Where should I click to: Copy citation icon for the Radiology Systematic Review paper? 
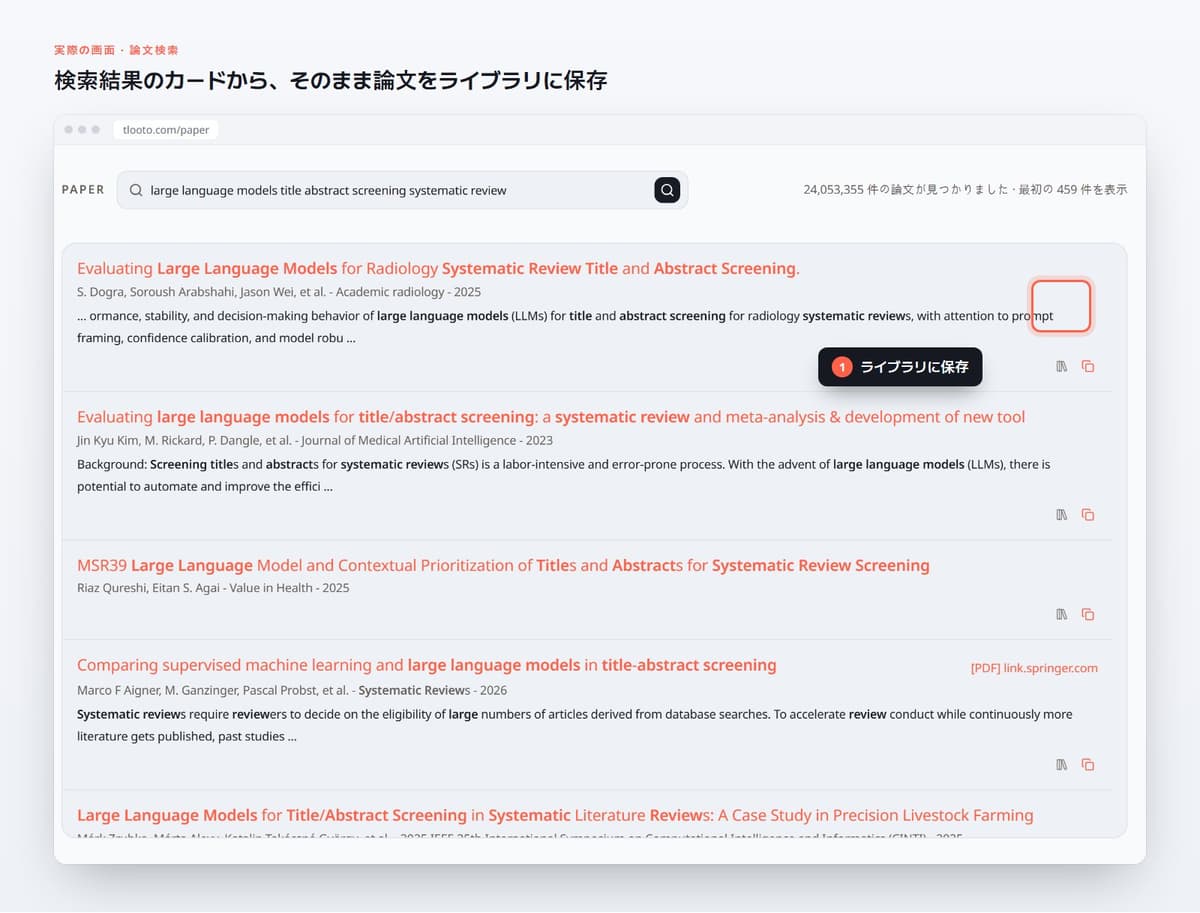(1088, 366)
